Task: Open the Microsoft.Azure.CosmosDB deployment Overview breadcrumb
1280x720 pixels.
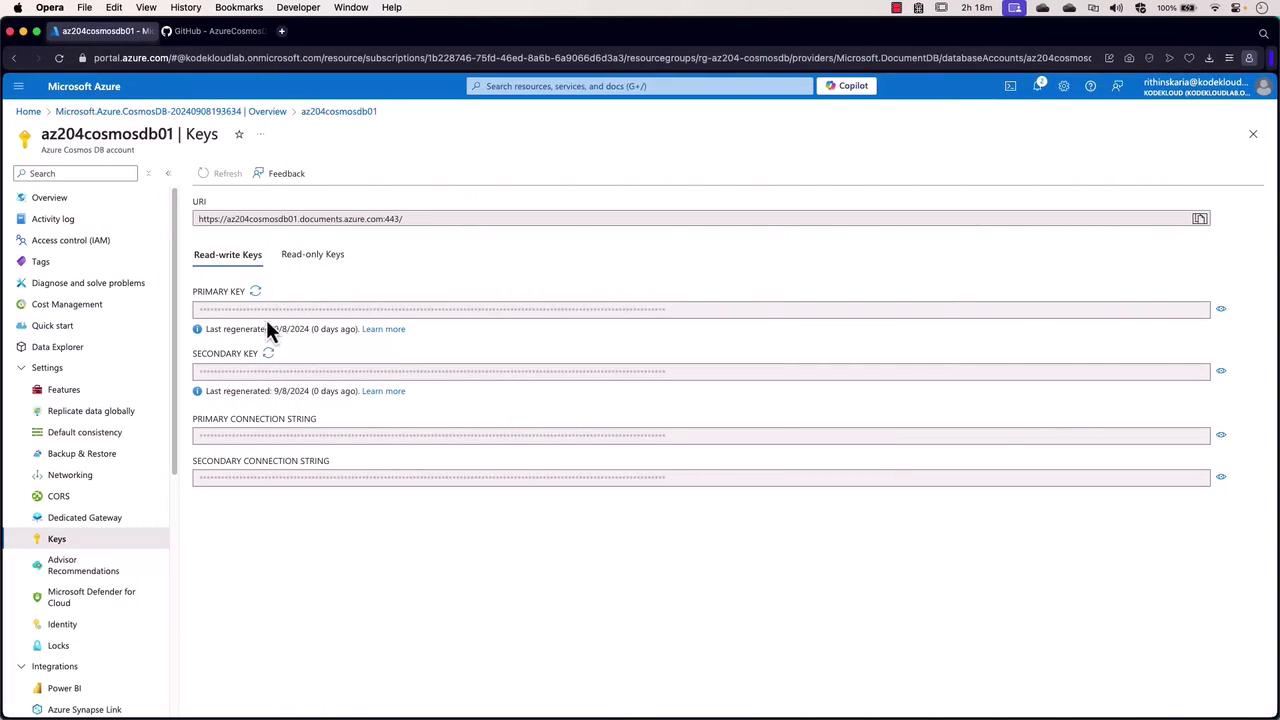Action: pos(171,111)
